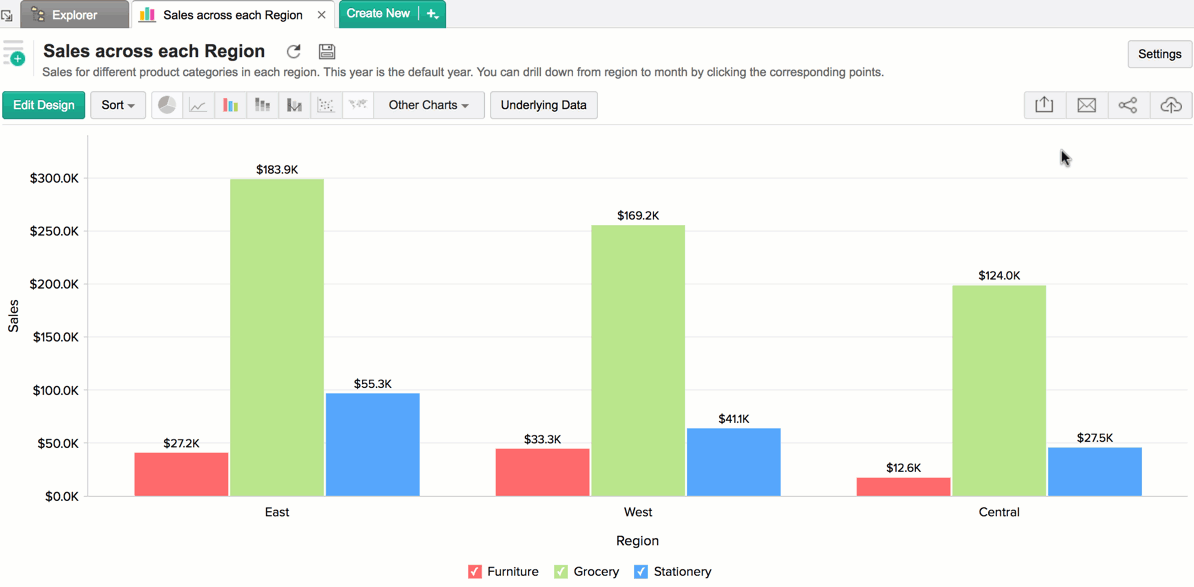Click the refresh icon beside the title
This screenshot has height=587, width=1194.
point(294,52)
